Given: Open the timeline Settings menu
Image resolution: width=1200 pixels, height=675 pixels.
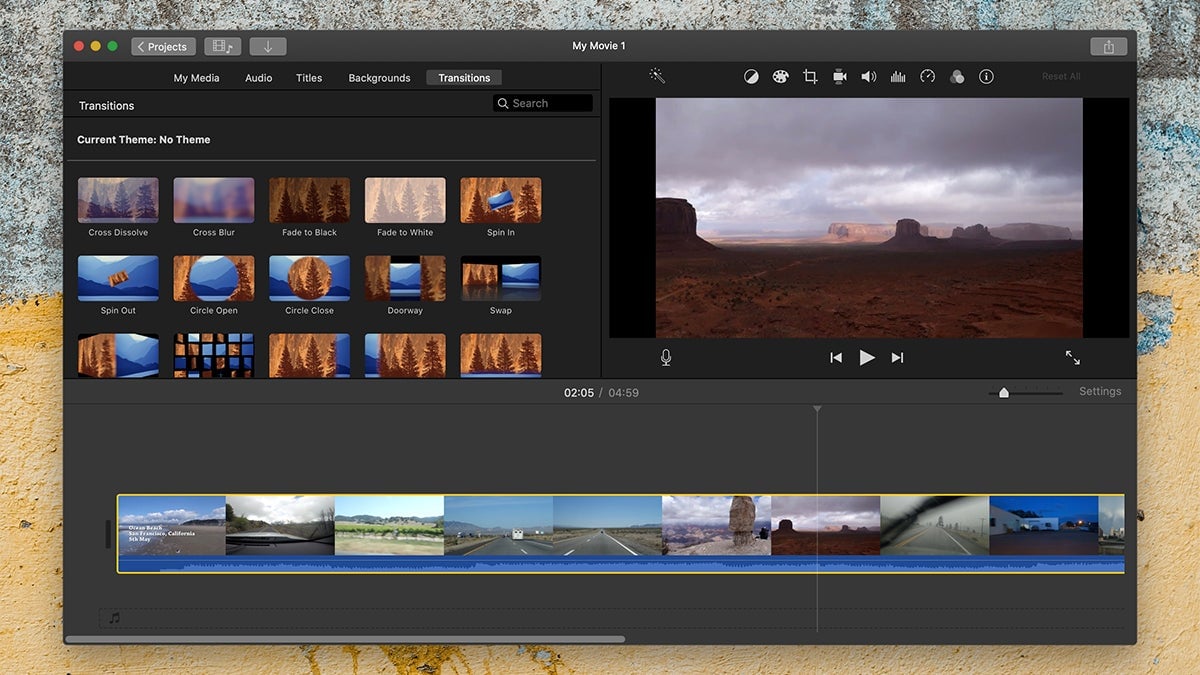Looking at the screenshot, I should [x=1099, y=392].
